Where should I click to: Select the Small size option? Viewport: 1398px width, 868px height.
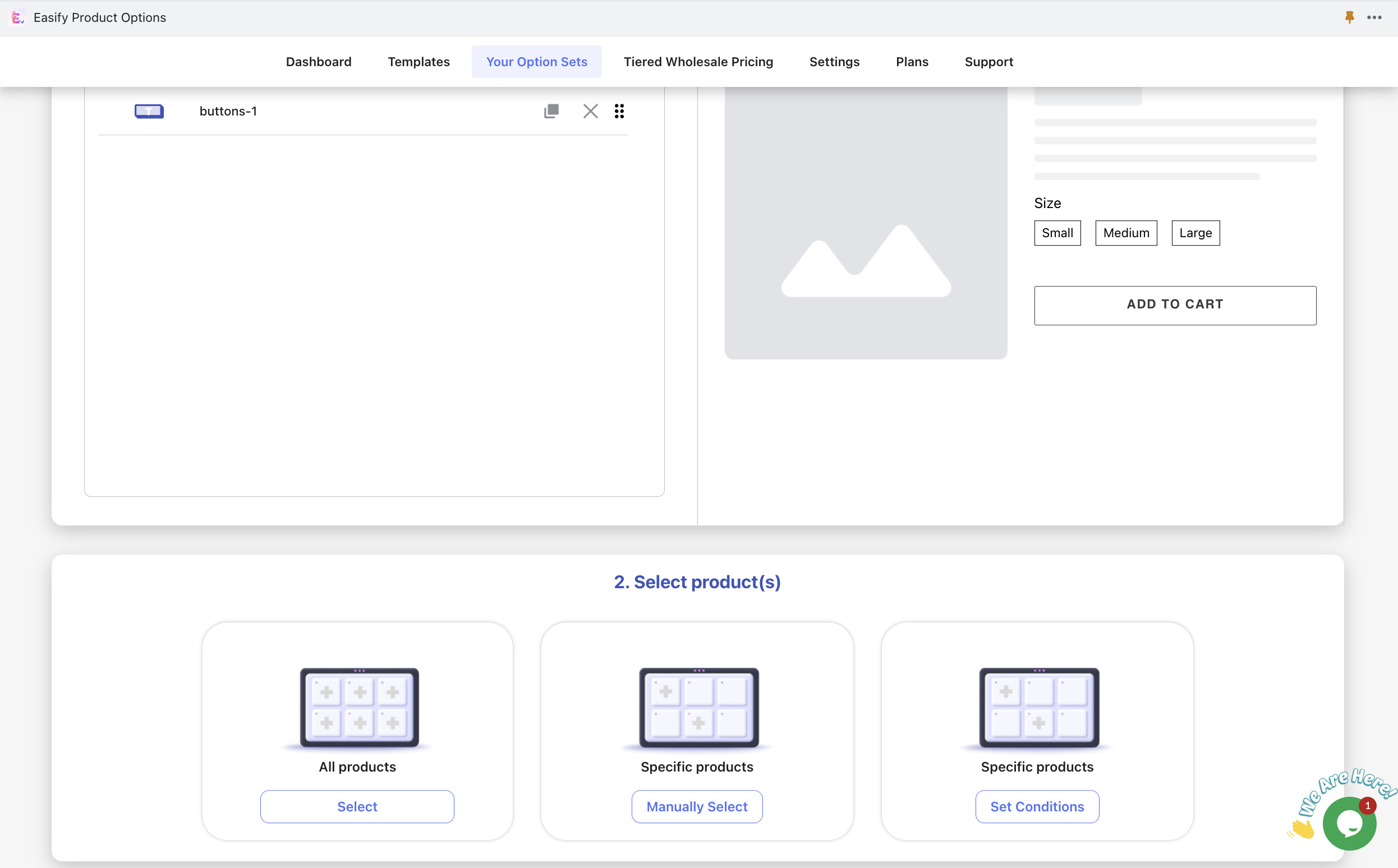coord(1057,233)
